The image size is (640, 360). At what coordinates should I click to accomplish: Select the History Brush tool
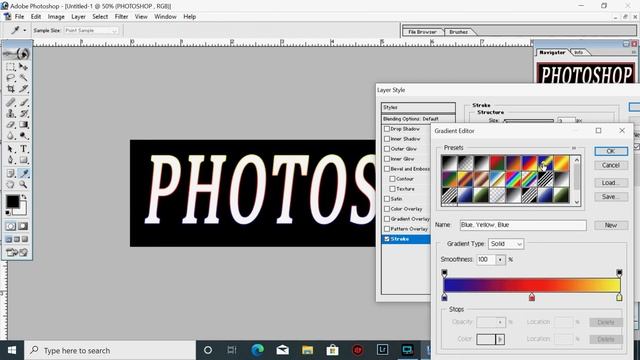(x=23, y=113)
